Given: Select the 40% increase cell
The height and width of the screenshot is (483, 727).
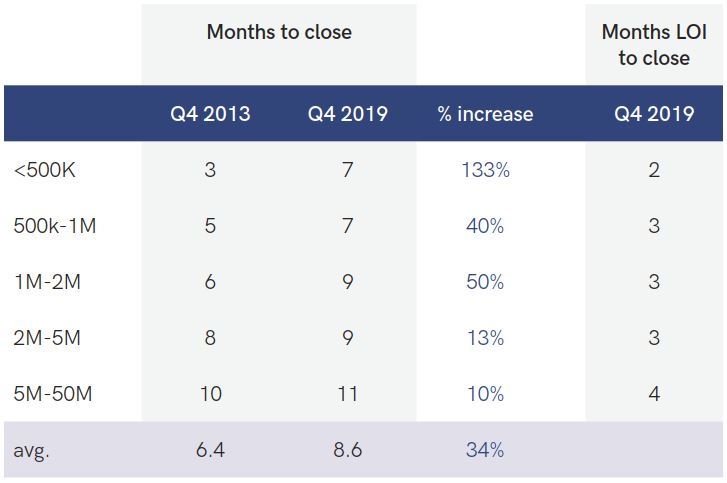Looking at the screenshot, I should click(x=485, y=226).
